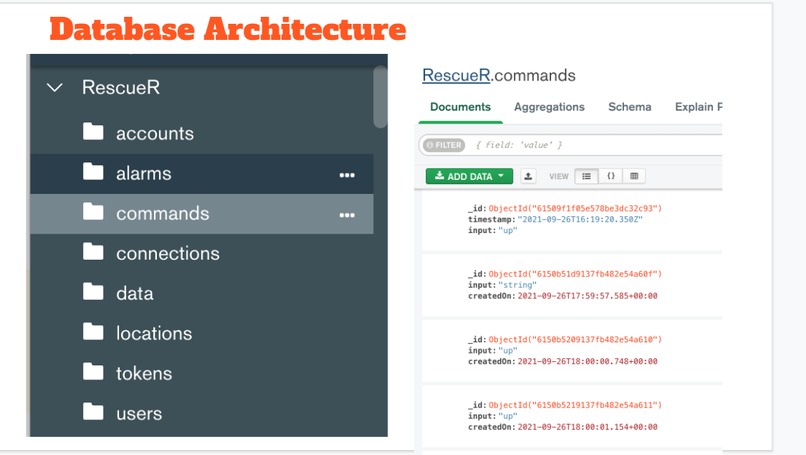Follow the RescueR database link
806x455 pixels.
tap(456, 76)
